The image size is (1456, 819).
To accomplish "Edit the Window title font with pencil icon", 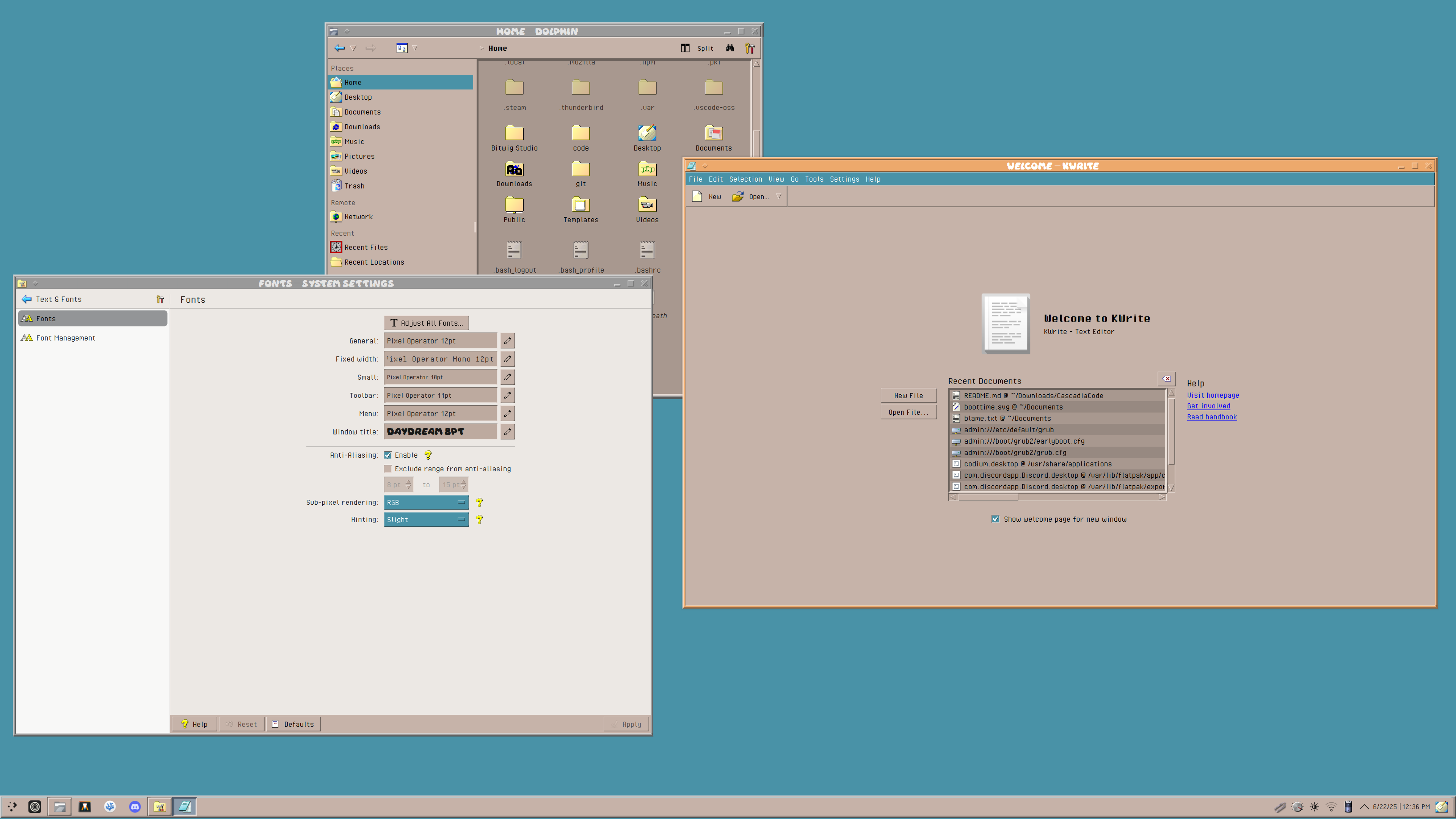I will coord(507,431).
